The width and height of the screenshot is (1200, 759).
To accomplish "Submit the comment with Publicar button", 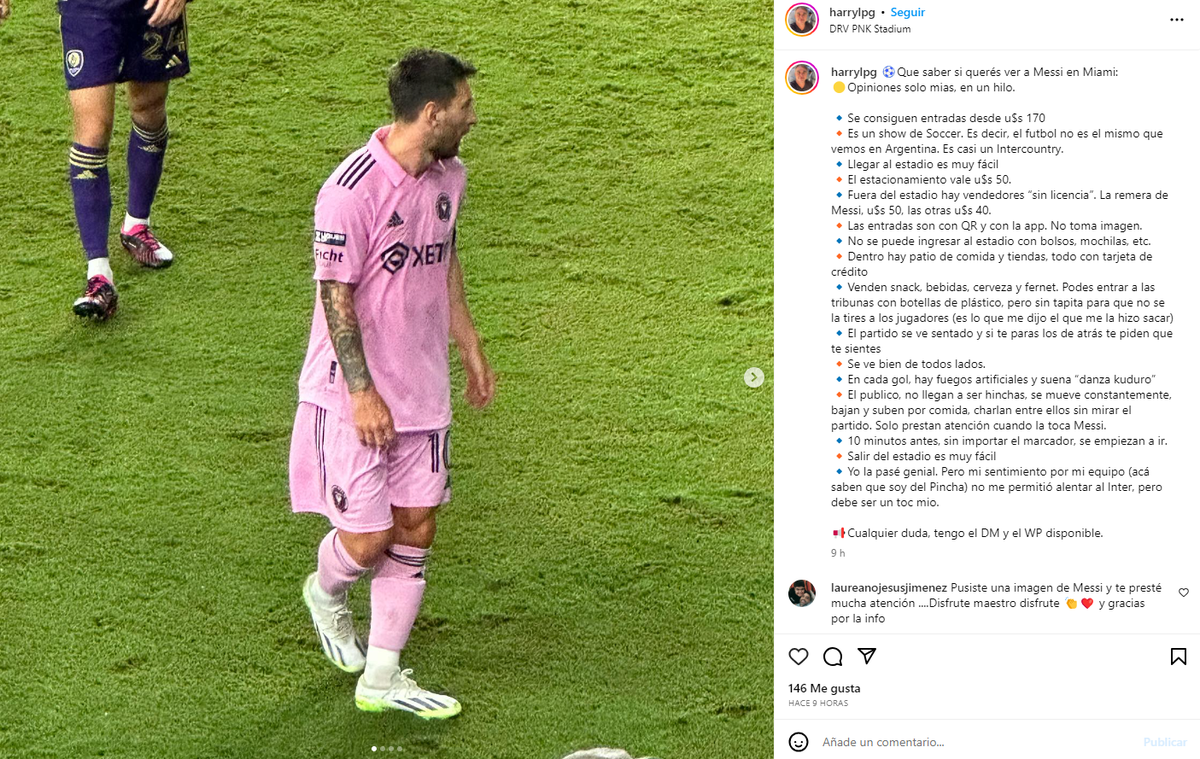I will point(1165,742).
